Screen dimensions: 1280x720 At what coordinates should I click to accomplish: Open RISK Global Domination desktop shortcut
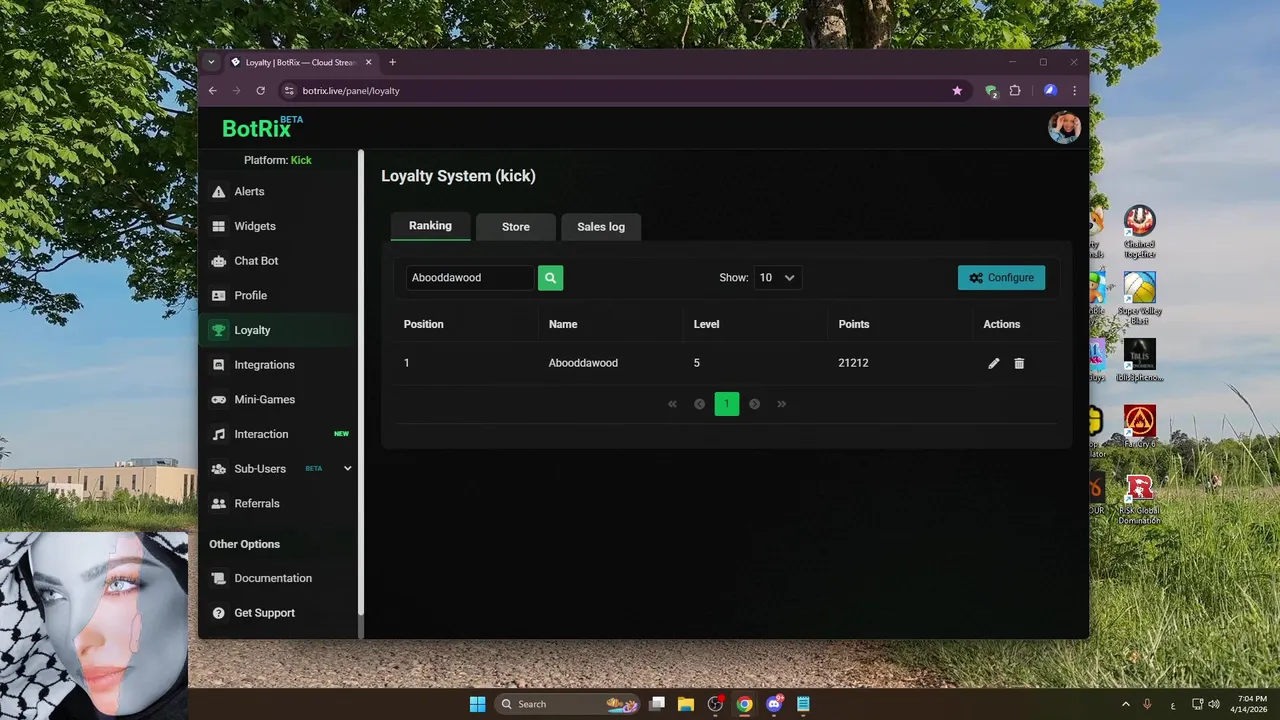point(1139,499)
